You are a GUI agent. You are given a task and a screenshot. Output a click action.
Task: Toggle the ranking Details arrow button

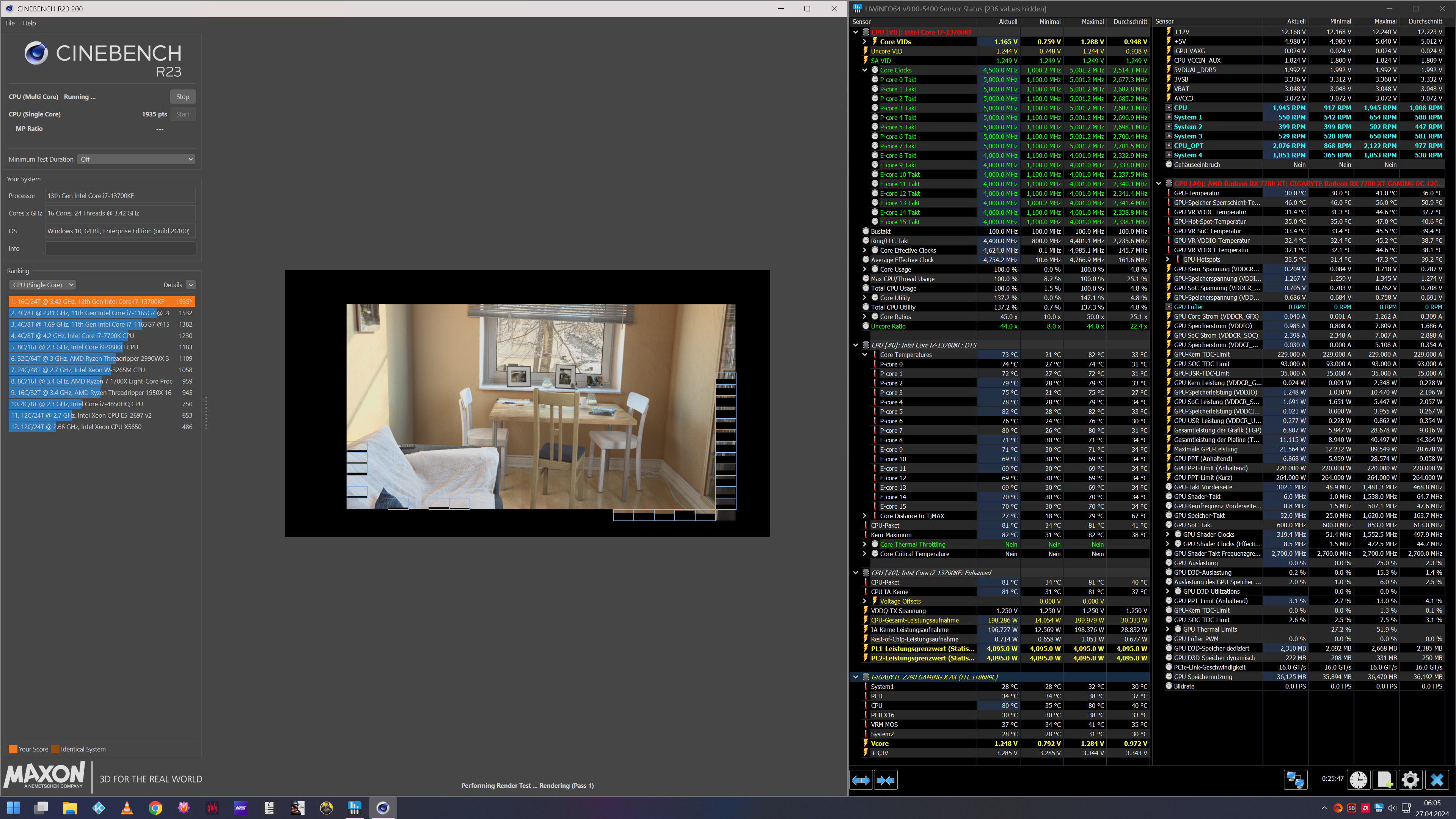pyautogui.click(x=191, y=285)
